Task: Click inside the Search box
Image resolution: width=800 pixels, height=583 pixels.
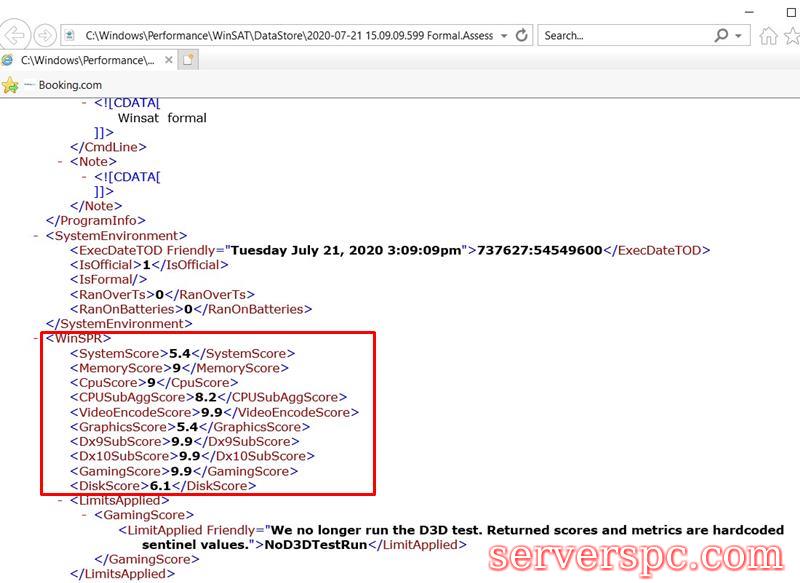Action: (620, 35)
